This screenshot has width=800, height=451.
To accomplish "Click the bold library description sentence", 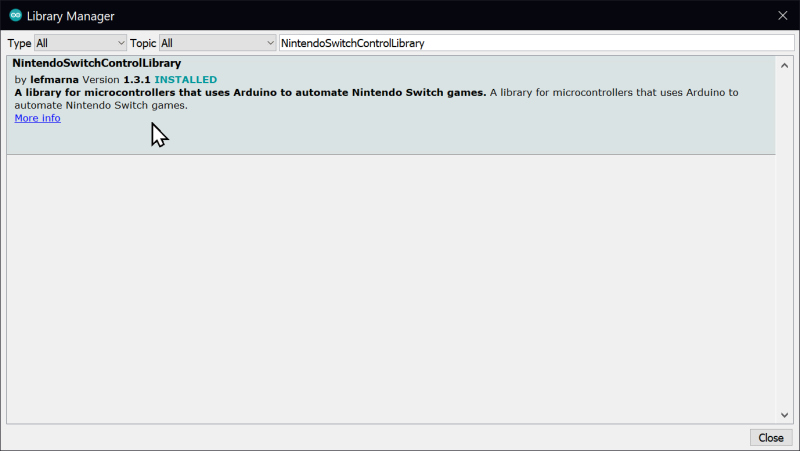I will [x=250, y=92].
